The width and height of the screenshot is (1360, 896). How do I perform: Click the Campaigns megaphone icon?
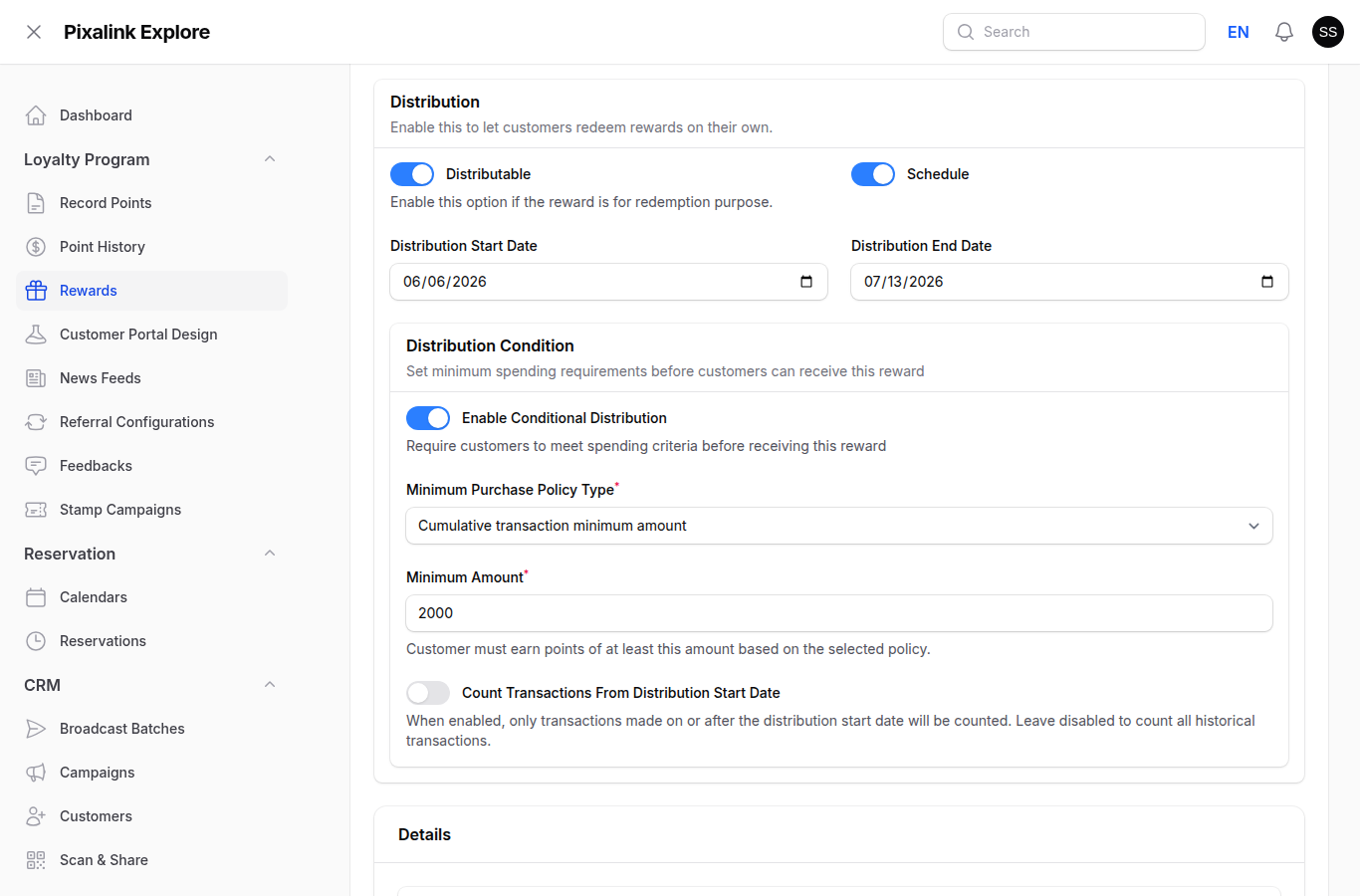(x=36, y=773)
